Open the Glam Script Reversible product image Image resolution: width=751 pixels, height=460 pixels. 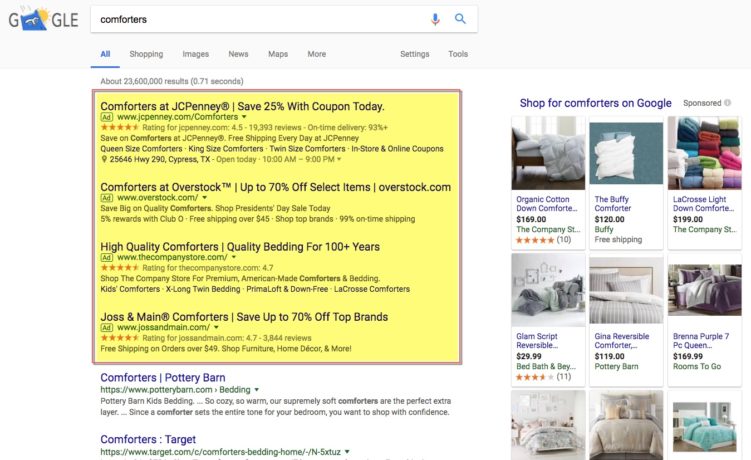[x=548, y=290]
